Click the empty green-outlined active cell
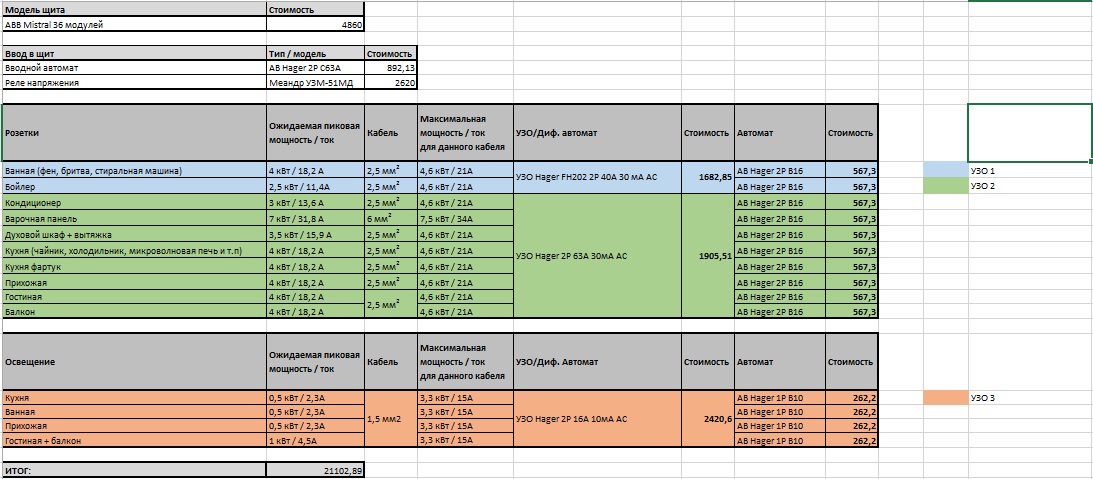The image size is (1093, 479). point(1030,133)
